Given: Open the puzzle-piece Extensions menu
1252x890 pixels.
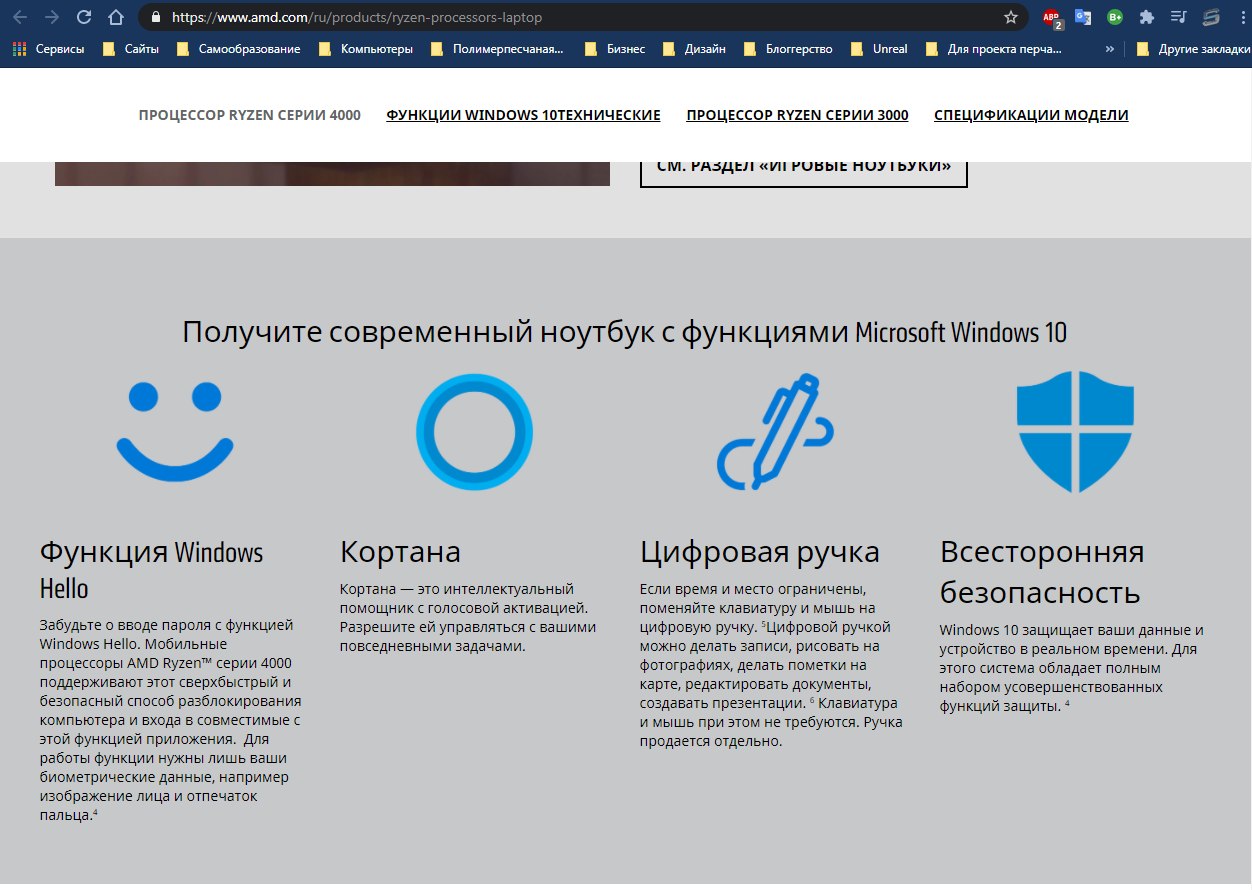Looking at the screenshot, I should [x=1147, y=17].
